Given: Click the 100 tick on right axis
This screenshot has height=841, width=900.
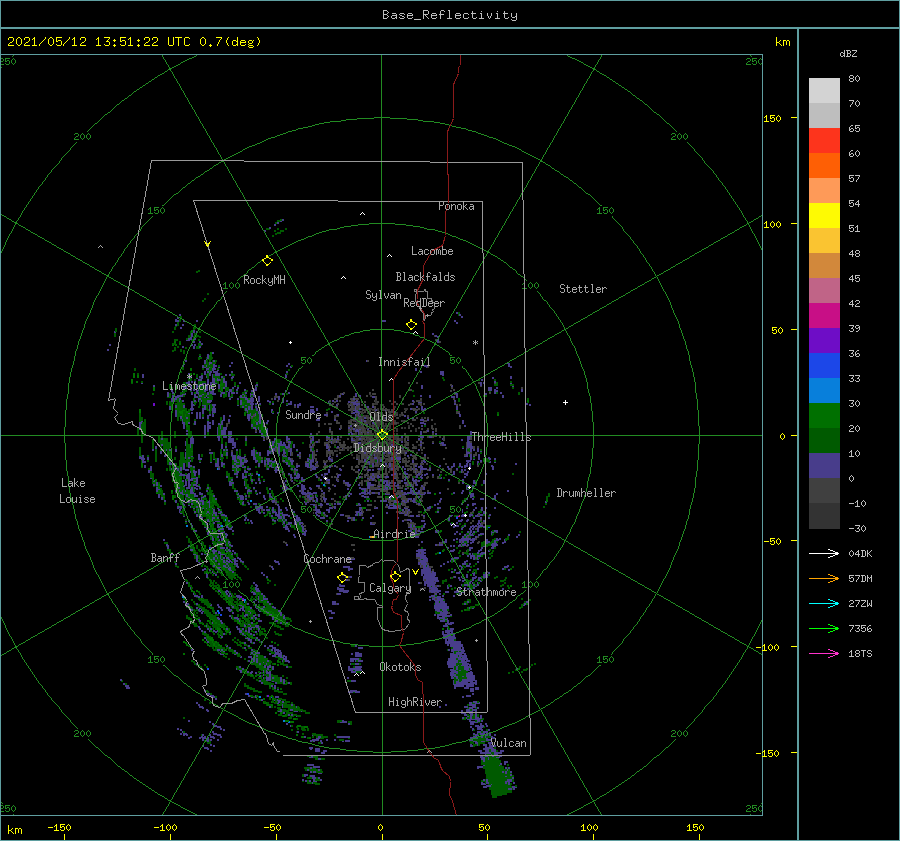Looking at the screenshot, I should (x=773, y=224).
